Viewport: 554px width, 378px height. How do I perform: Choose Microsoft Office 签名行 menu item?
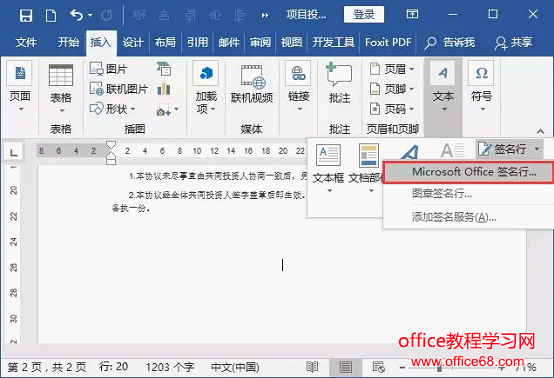pos(468,172)
